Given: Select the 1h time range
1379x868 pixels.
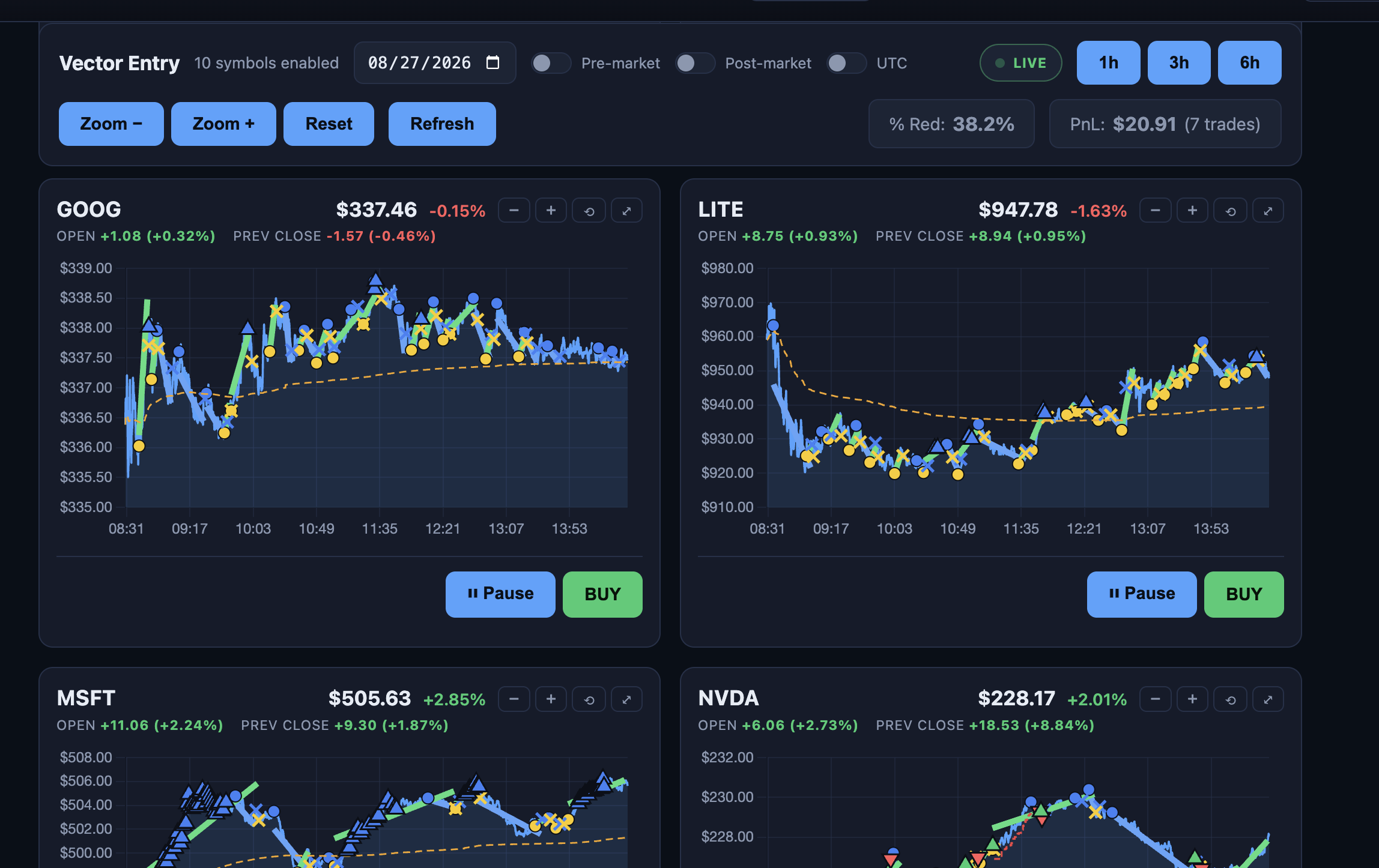Looking at the screenshot, I should tap(1108, 63).
